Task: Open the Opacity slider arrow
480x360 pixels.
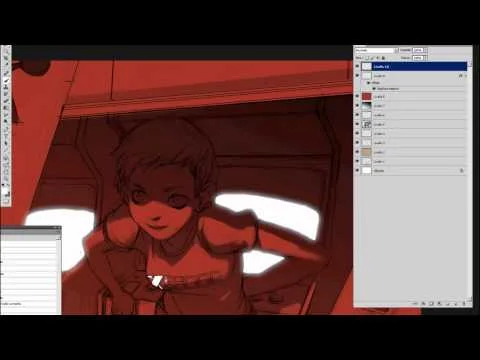Action: (426, 50)
